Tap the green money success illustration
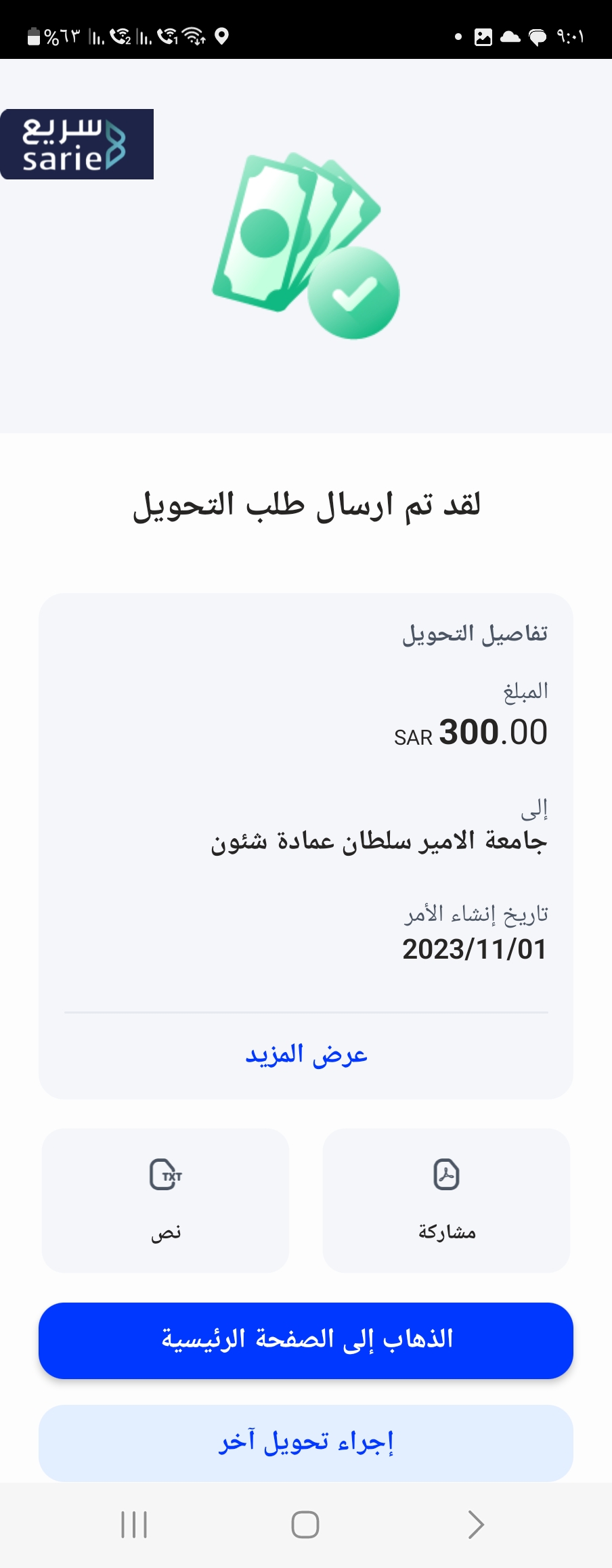 pos(305,246)
